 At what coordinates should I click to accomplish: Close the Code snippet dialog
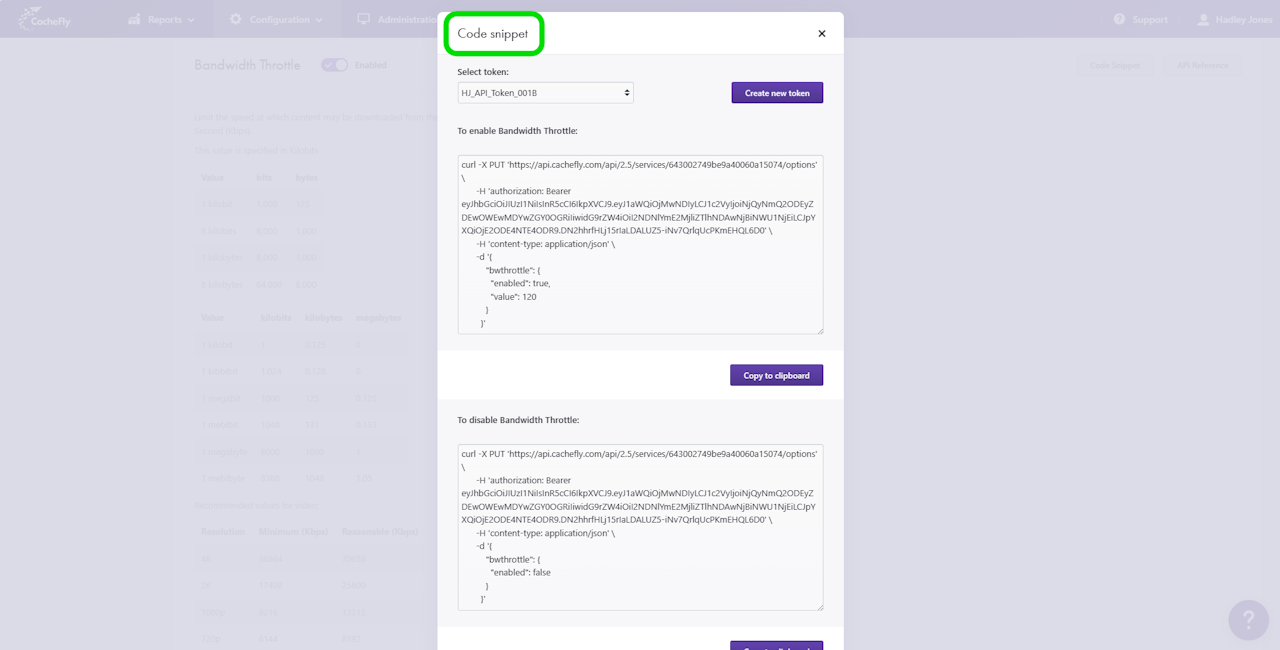pos(822,34)
